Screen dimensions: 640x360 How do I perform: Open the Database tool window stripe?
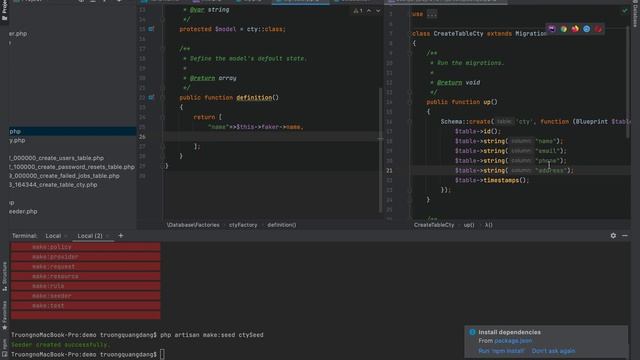(x=635, y=14)
